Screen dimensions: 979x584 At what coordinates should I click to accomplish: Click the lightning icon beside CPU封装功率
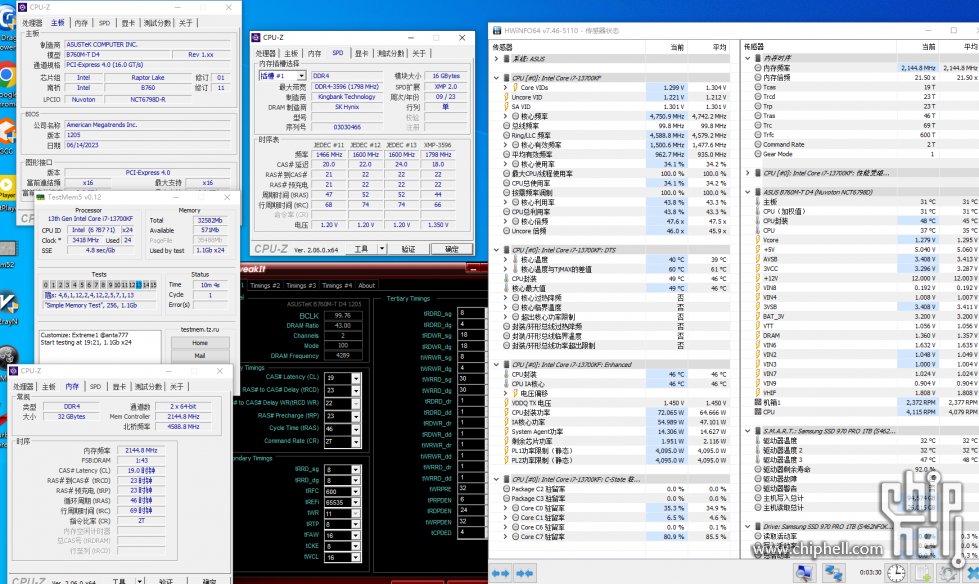click(506, 412)
